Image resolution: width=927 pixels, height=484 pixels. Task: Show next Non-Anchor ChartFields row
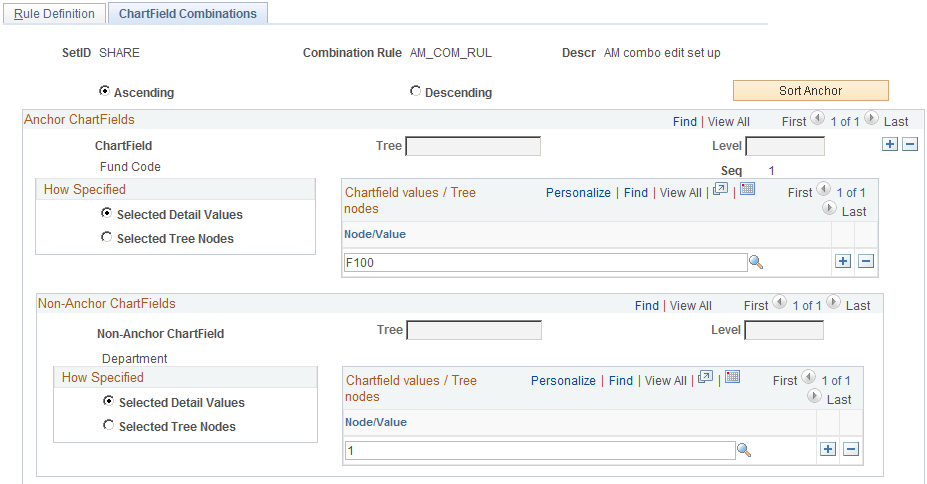[834, 303]
